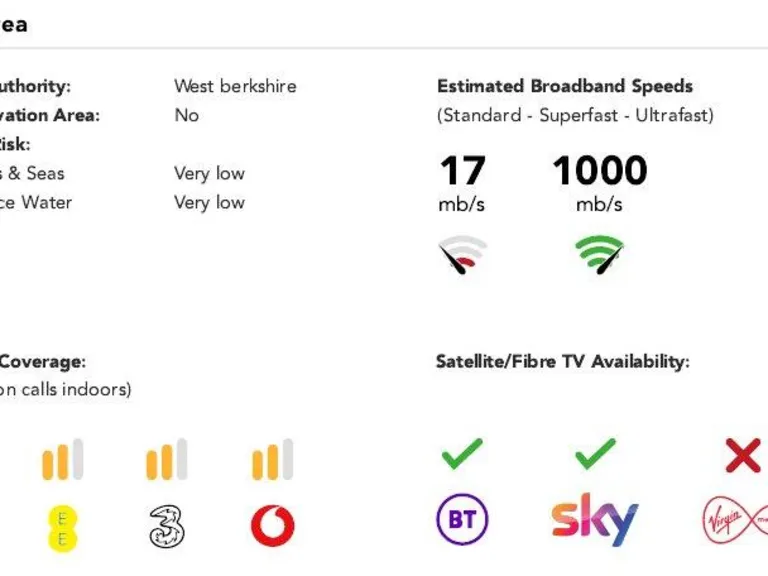768x576 pixels.
Task: Click the Sky logo
Action: pos(594,520)
